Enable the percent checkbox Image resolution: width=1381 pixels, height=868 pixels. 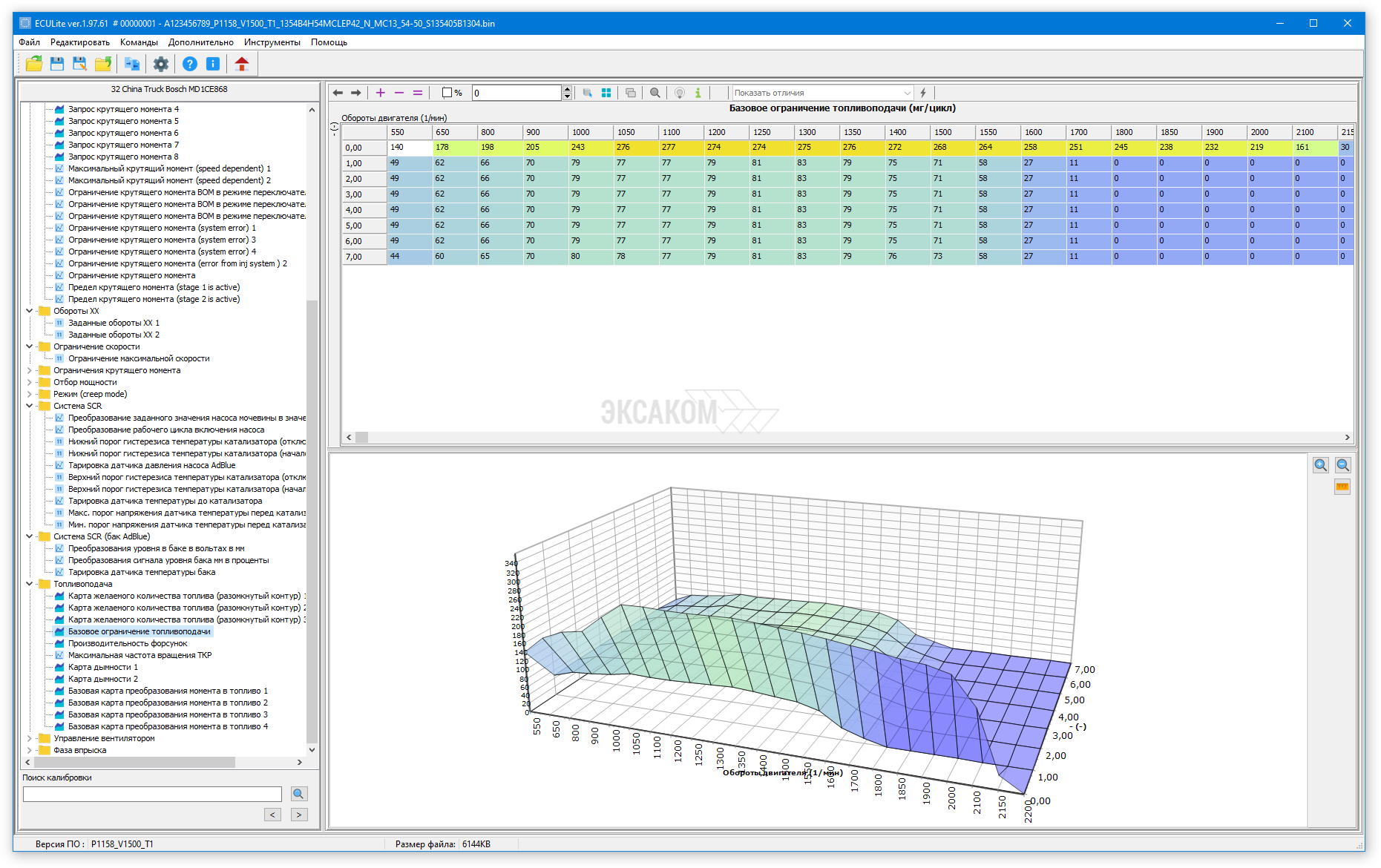coord(447,93)
